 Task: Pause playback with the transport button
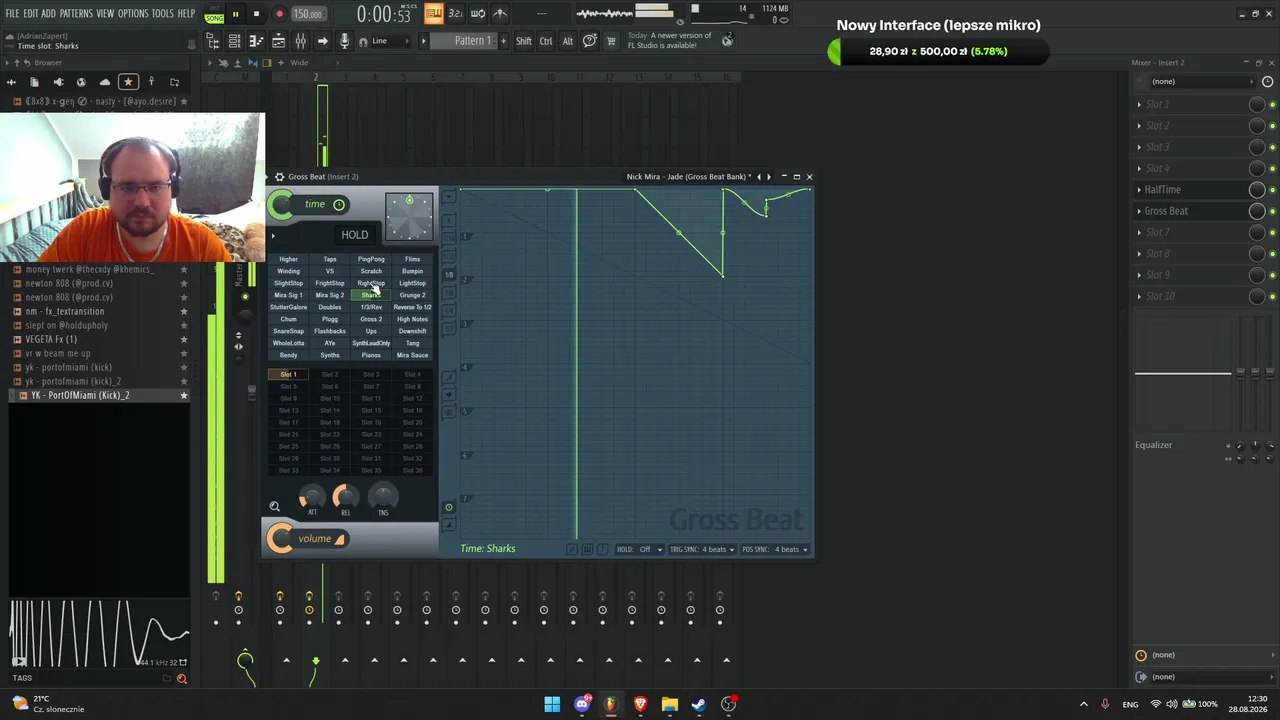[235, 14]
